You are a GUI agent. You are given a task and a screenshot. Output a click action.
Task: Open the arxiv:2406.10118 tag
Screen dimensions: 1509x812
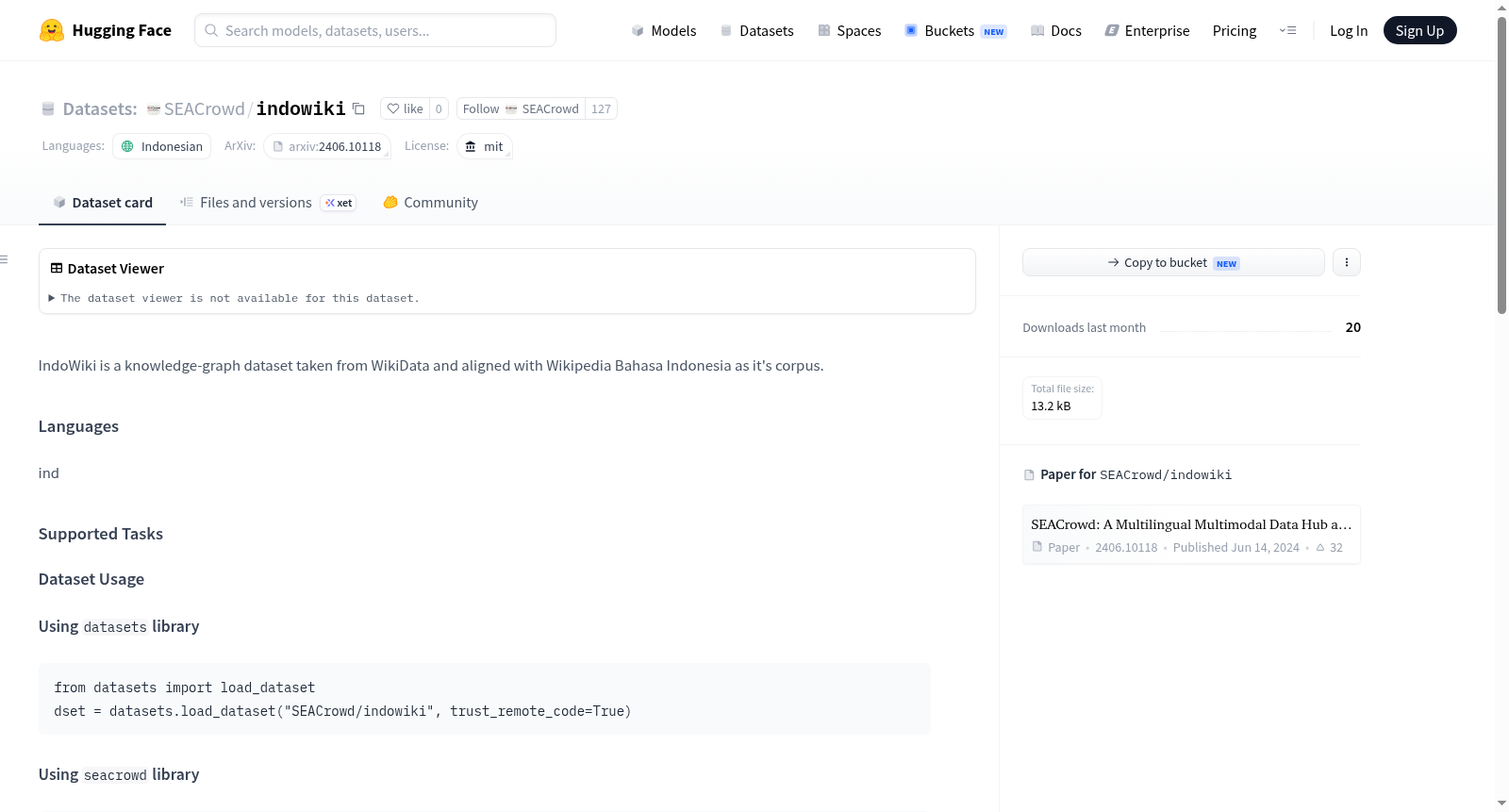coord(327,146)
